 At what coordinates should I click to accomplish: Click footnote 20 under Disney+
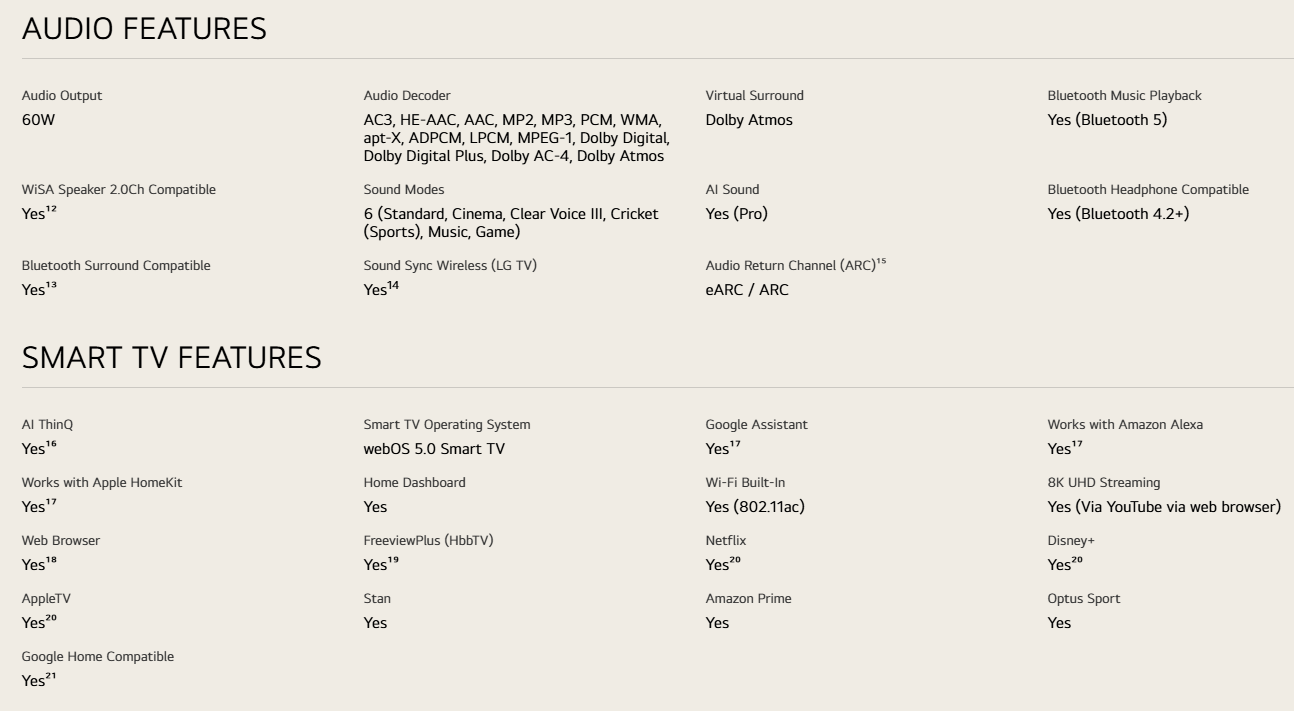point(1077,559)
